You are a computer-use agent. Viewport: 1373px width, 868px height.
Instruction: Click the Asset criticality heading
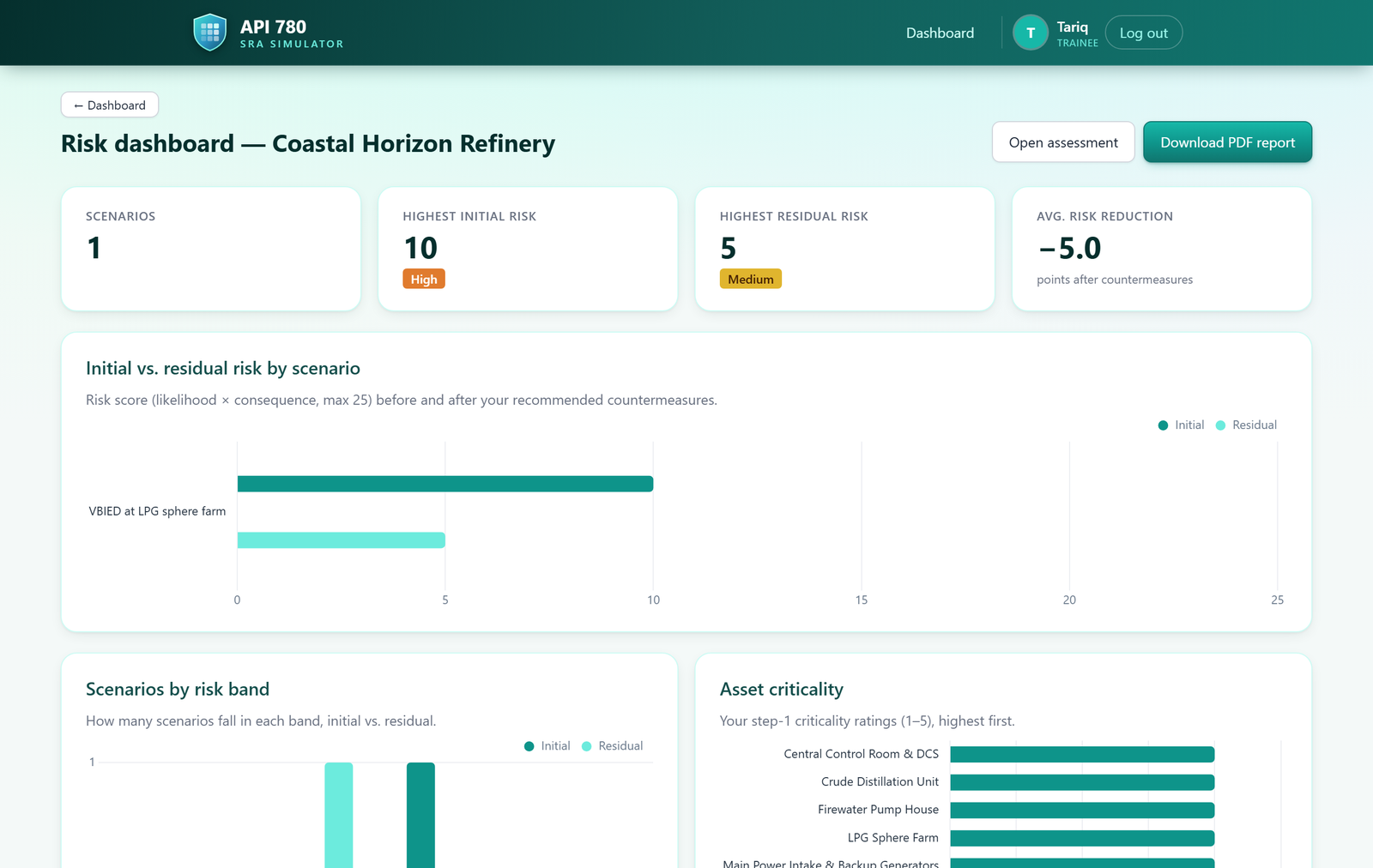click(782, 689)
